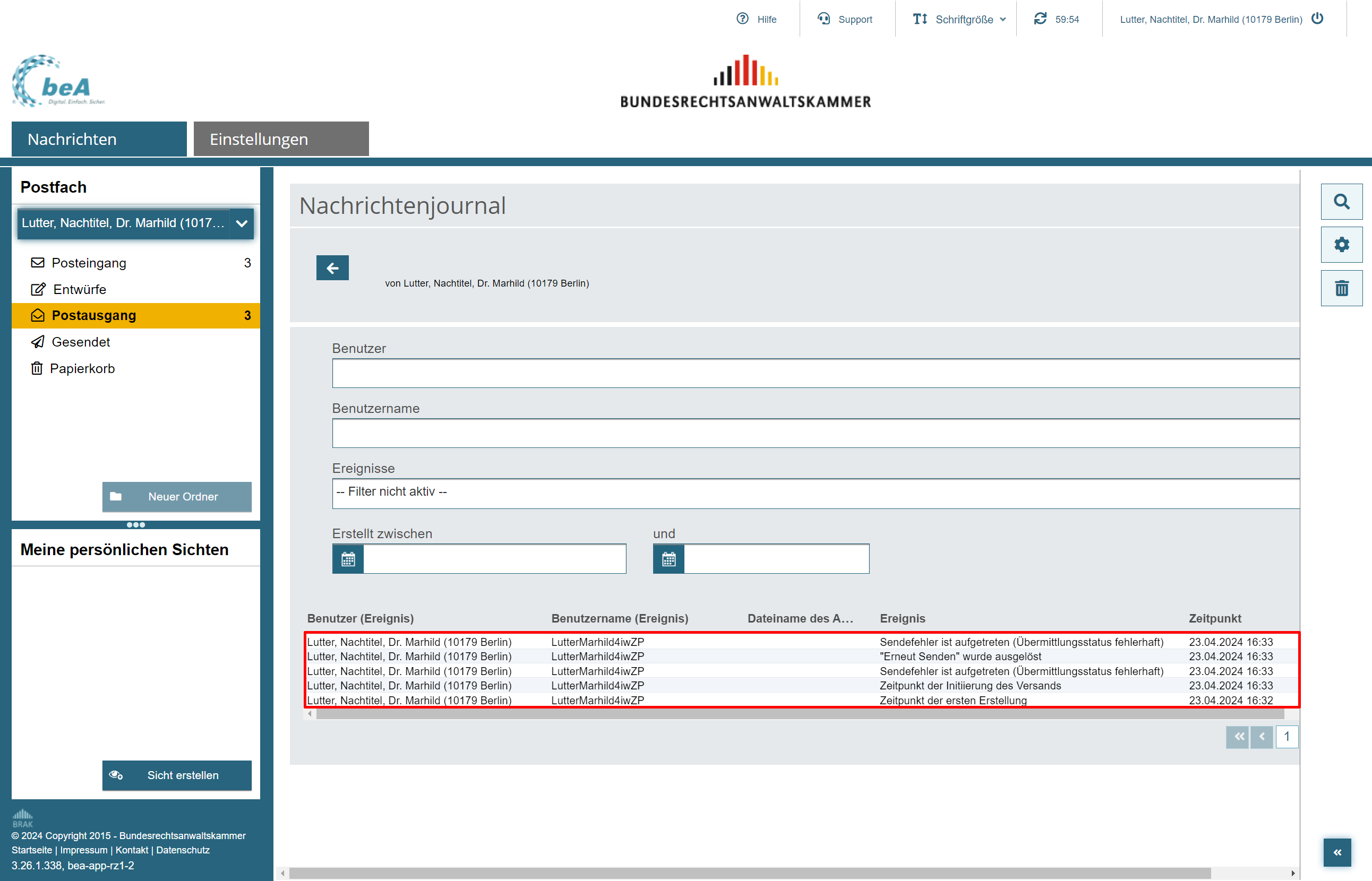Click the trash delete icon on right
The image size is (1372, 881).
(x=1341, y=288)
